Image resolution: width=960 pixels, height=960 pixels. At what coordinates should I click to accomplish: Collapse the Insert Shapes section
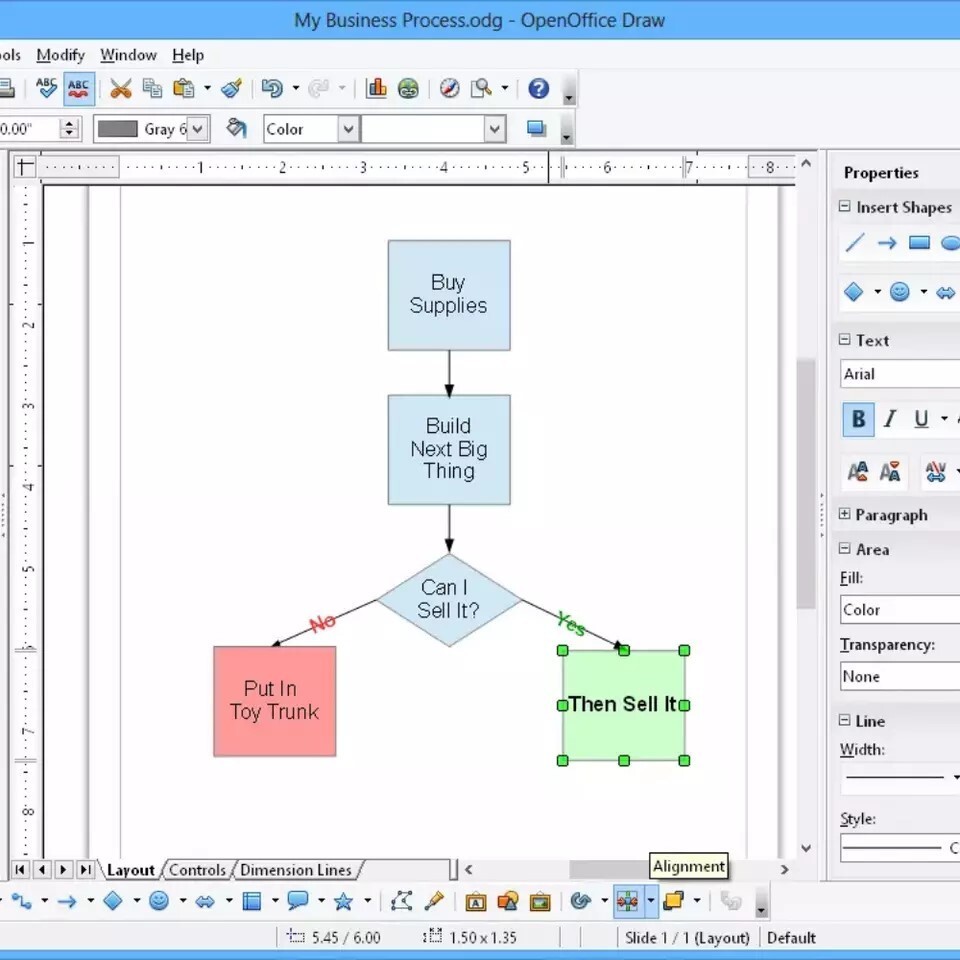[x=844, y=206]
